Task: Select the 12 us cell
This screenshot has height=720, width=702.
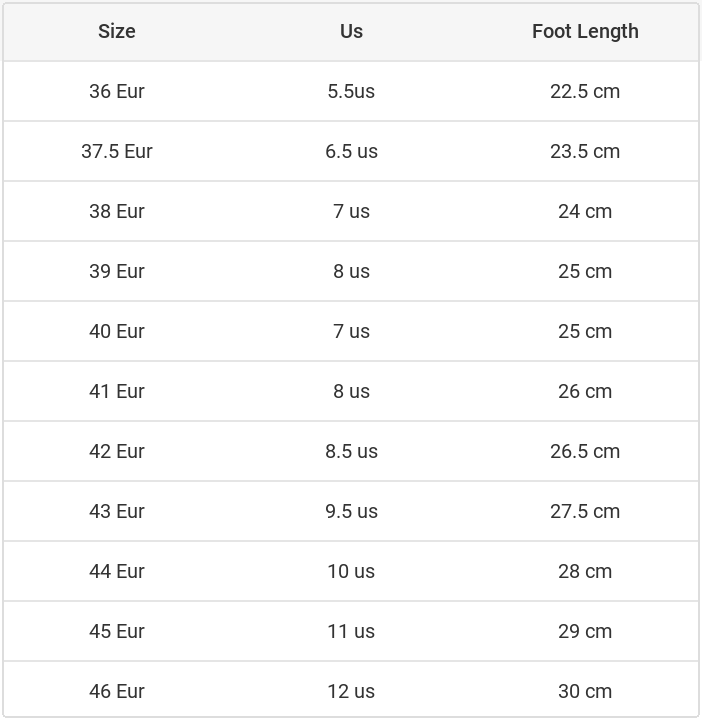Action: pos(351,691)
